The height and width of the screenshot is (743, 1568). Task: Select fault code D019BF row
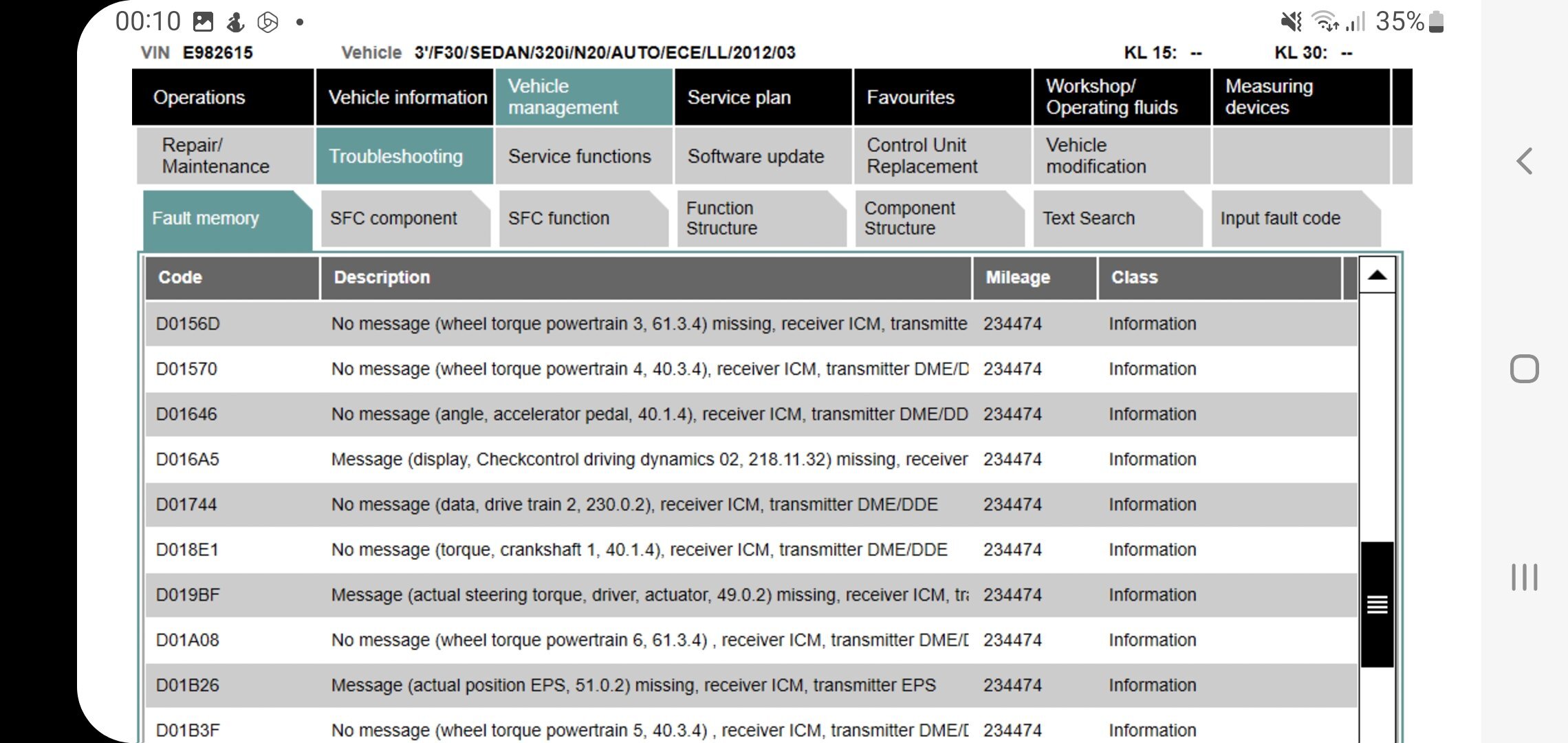(751, 594)
